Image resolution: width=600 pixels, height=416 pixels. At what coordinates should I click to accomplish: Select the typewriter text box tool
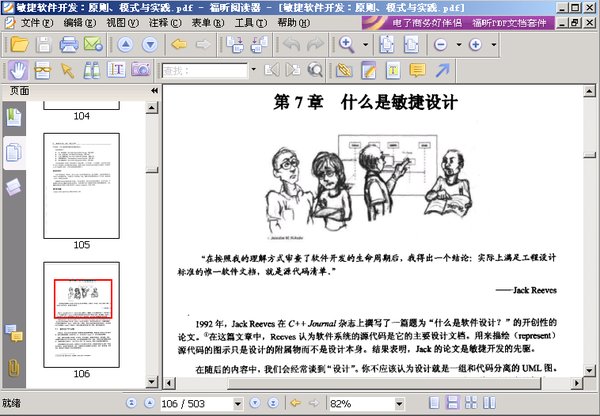[393, 70]
